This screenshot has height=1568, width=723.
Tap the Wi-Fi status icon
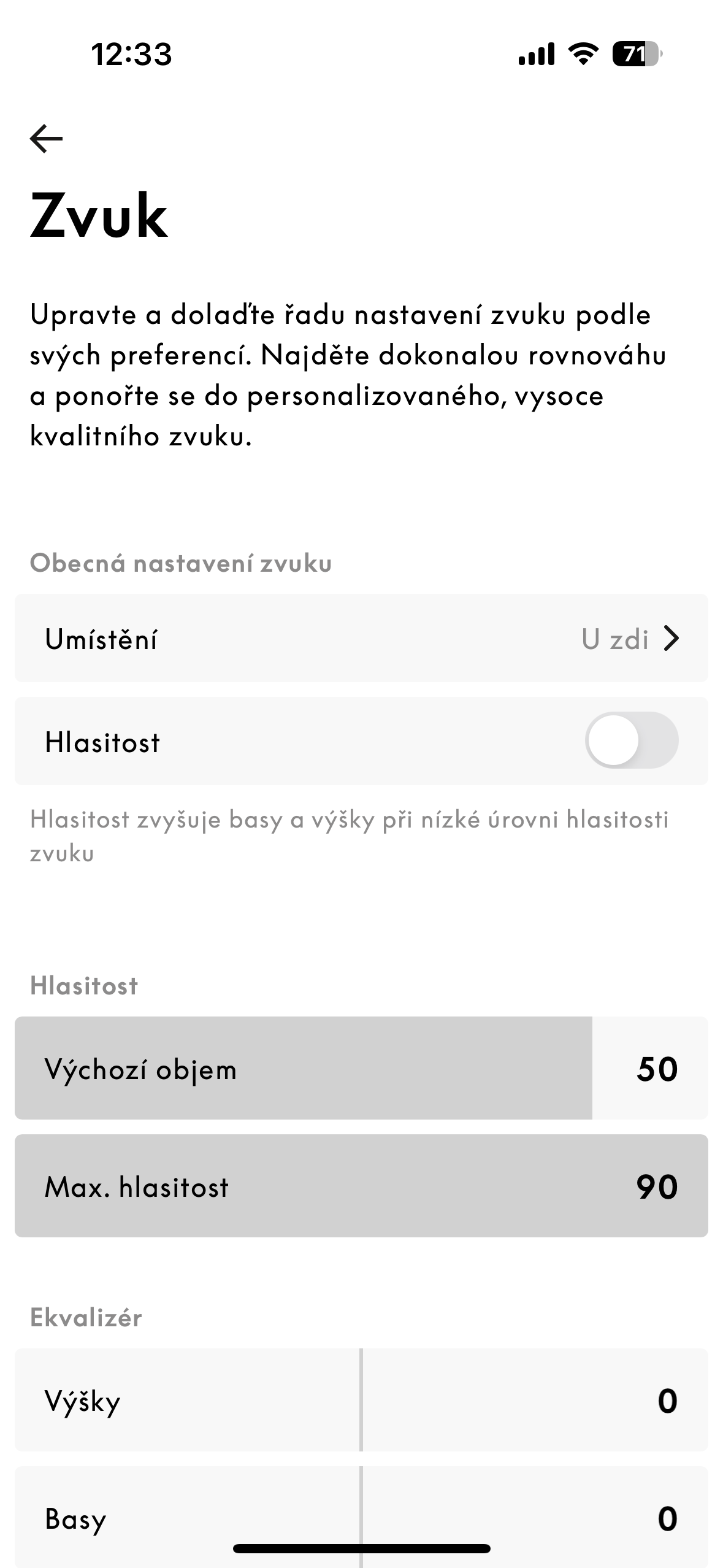583,54
